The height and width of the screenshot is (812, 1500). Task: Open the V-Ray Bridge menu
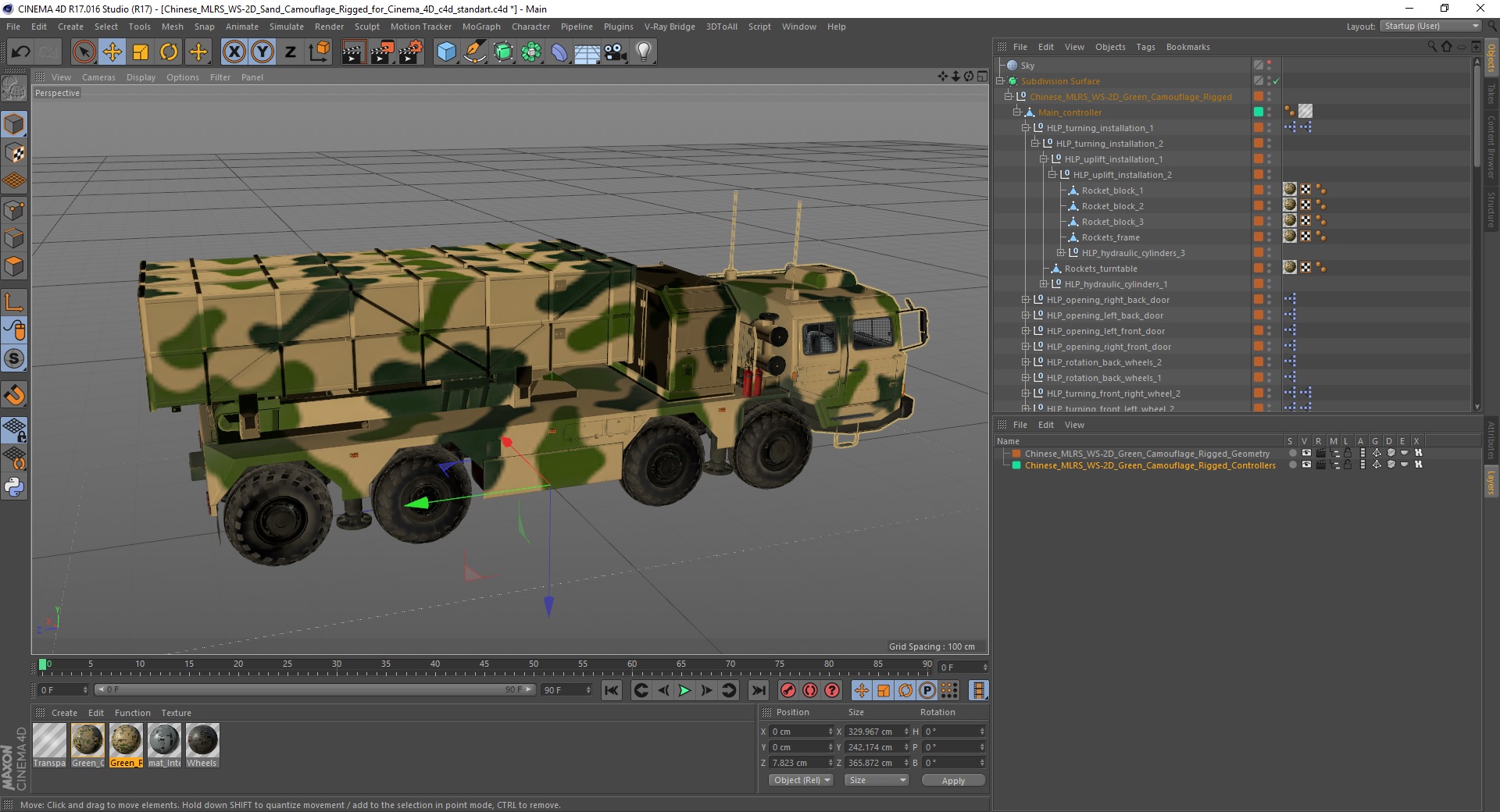[x=670, y=27]
